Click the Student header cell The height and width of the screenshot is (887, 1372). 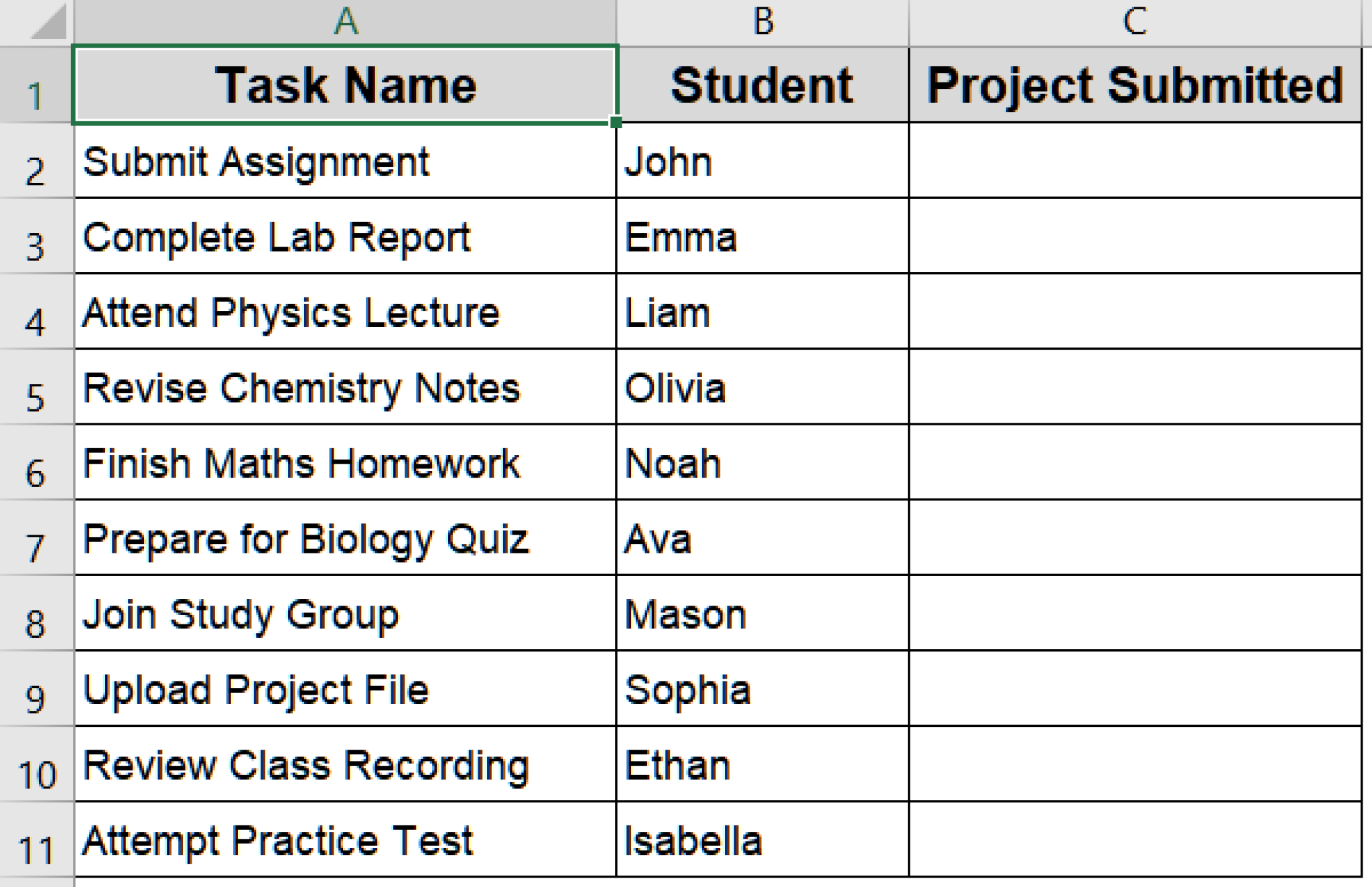762,85
